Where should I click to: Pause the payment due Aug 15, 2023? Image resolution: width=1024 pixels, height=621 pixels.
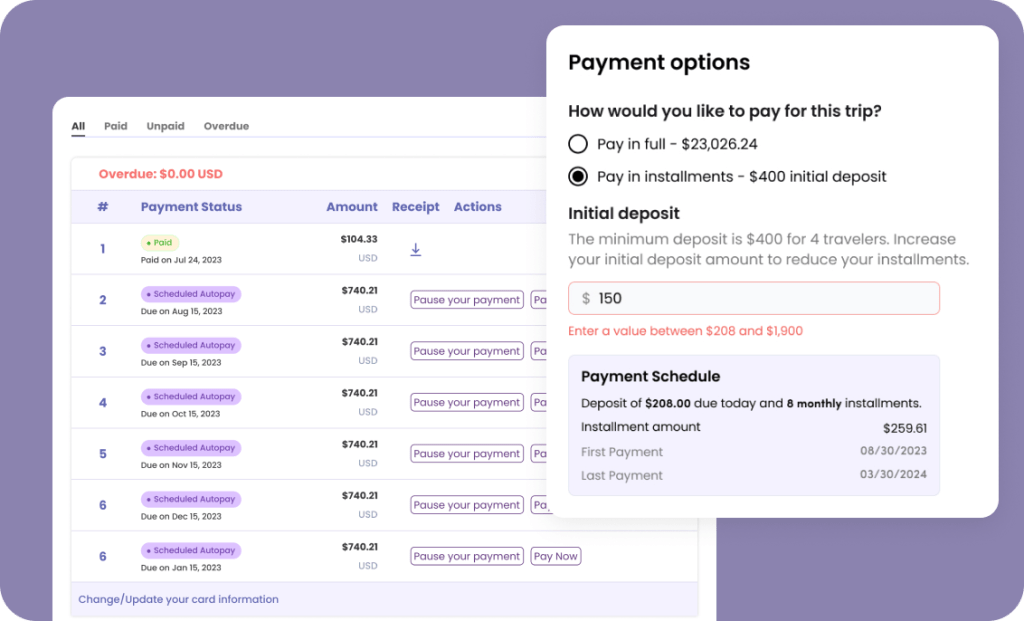[466, 299]
